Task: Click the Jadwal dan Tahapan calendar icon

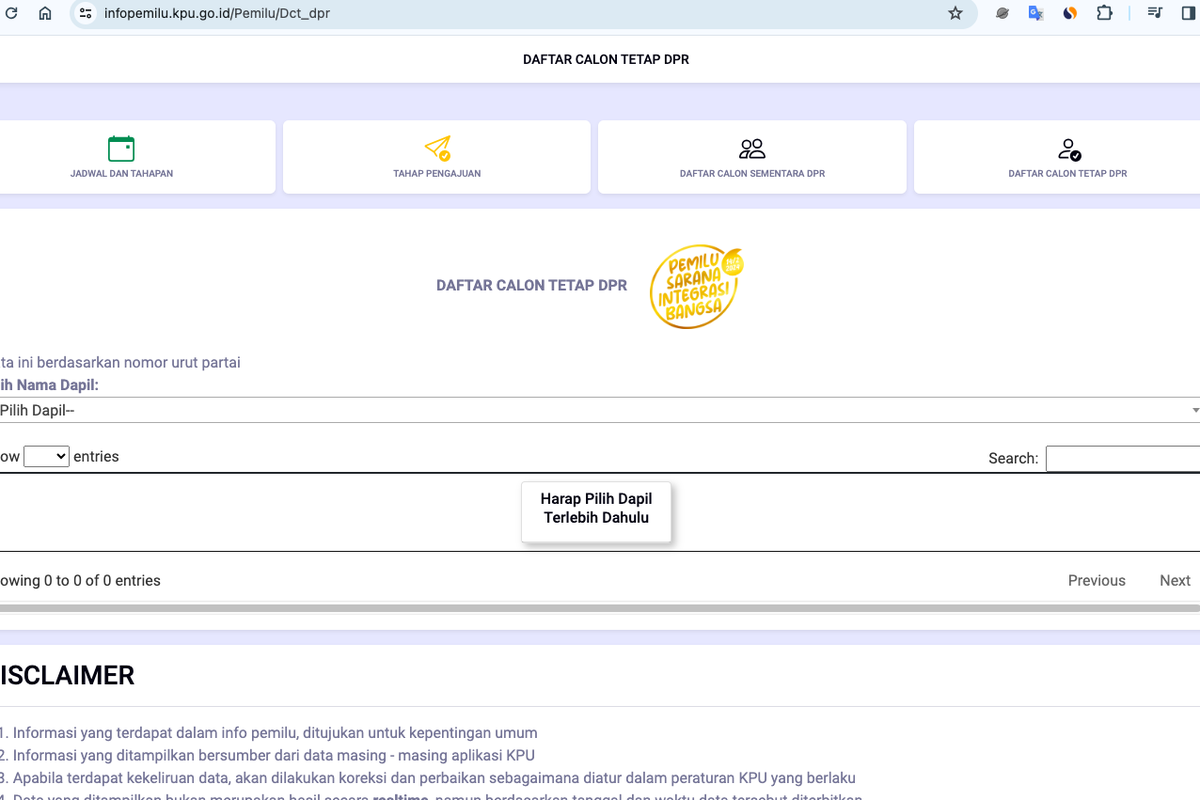Action: 121,149
